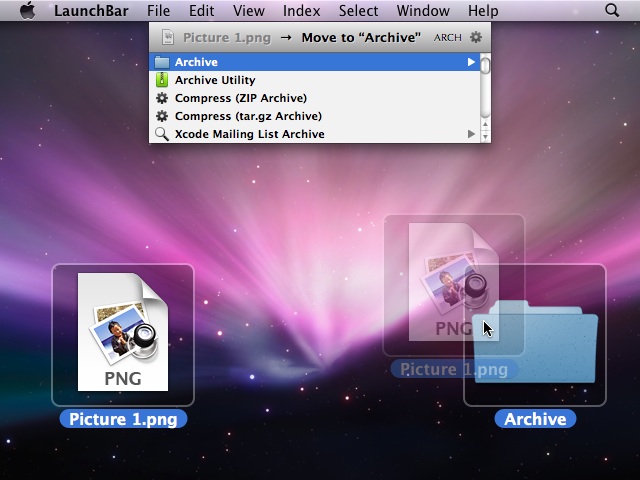Click the Archive Utility app icon

coord(162,80)
